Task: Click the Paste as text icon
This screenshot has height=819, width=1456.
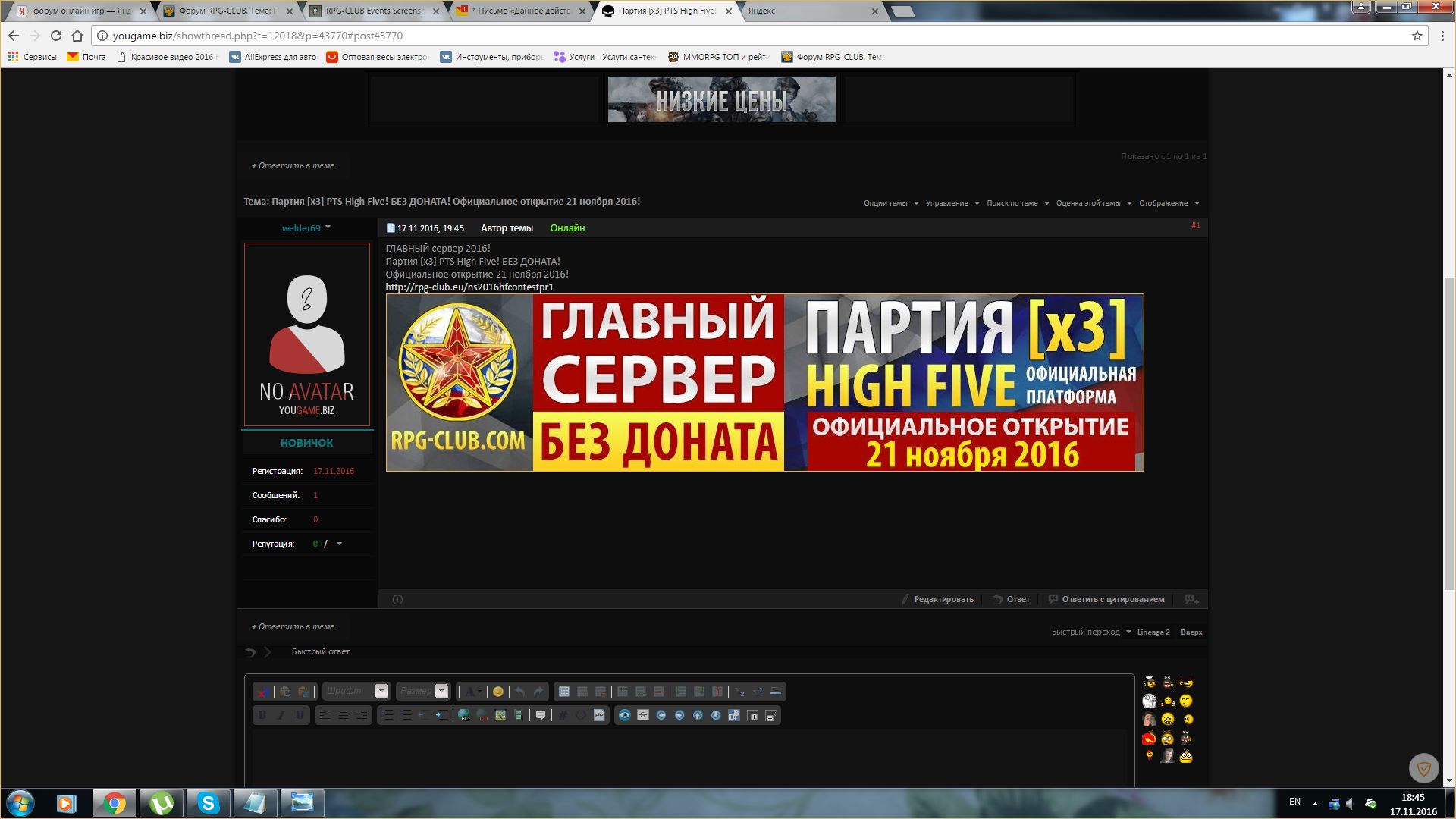Action: (x=286, y=692)
